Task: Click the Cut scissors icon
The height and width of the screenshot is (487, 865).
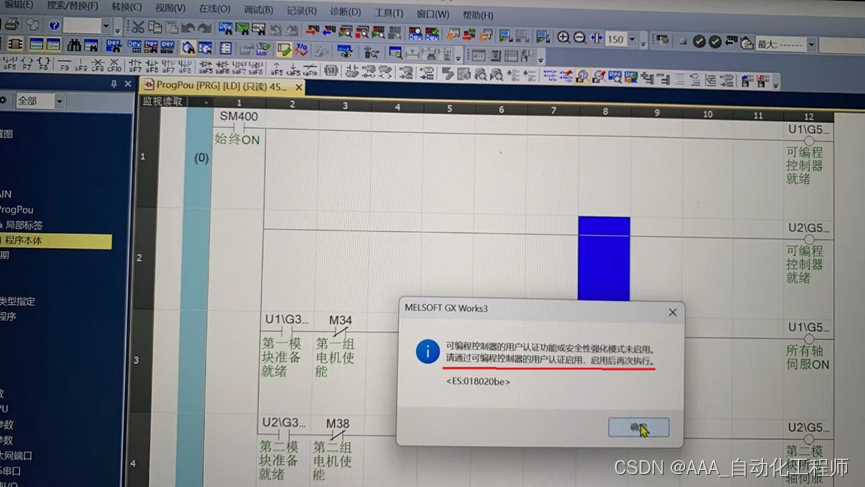Action: pyautogui.click(x=138, y=27)
